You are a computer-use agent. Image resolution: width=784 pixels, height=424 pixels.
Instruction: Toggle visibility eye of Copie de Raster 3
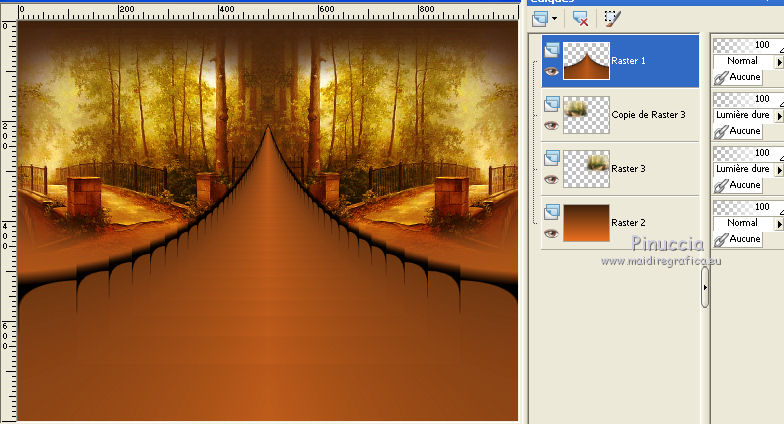(x=552, y=126)
